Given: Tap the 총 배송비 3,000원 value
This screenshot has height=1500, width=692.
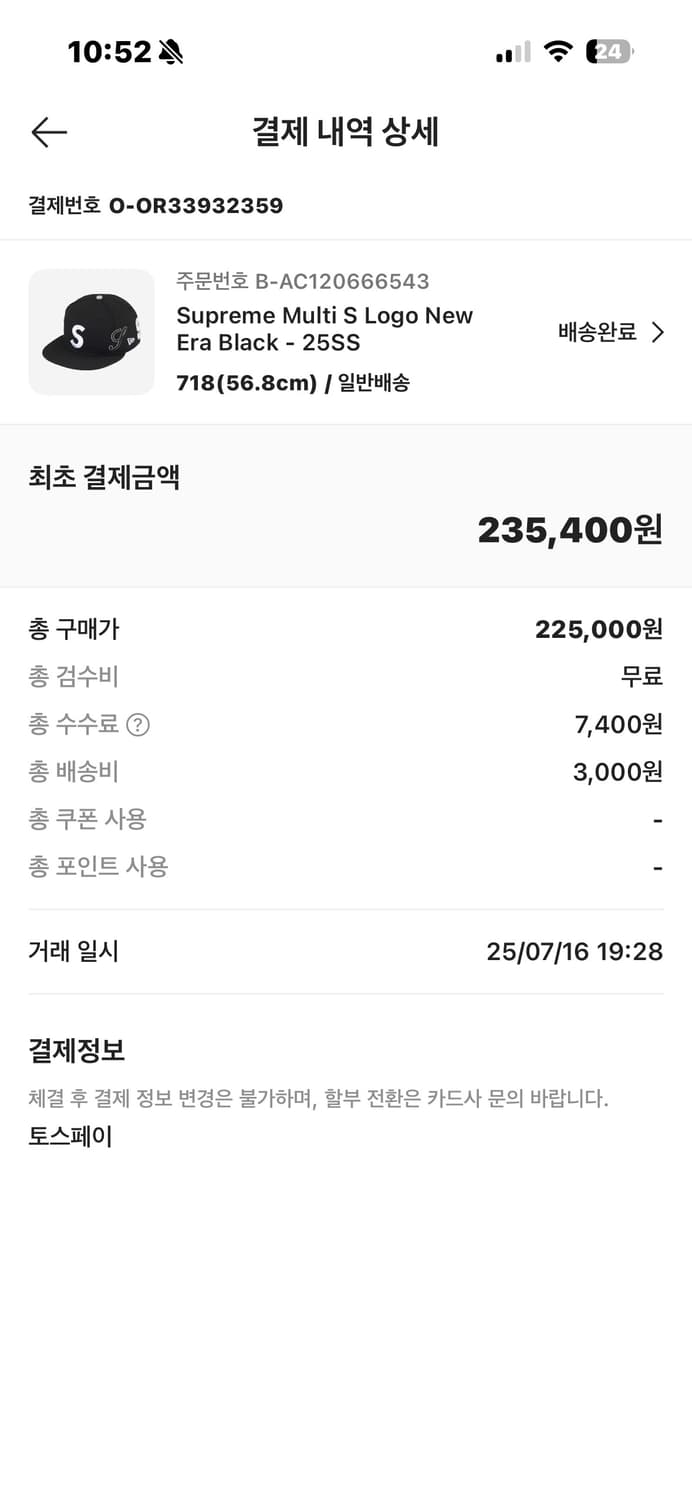Looking at the screenshot, I should pyautogui.click(x=617, y=772).
